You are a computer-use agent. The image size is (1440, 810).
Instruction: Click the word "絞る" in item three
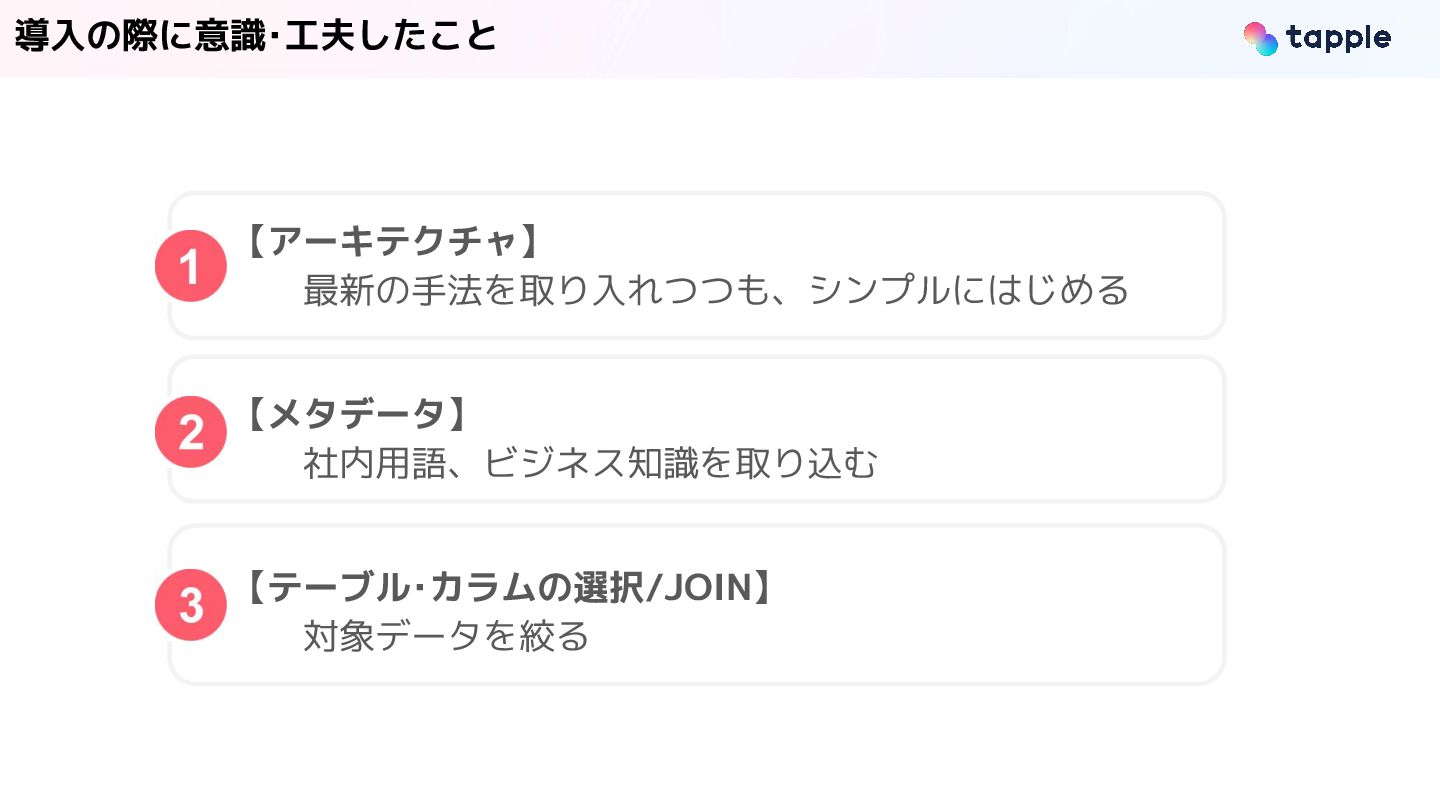click(552, 636)
